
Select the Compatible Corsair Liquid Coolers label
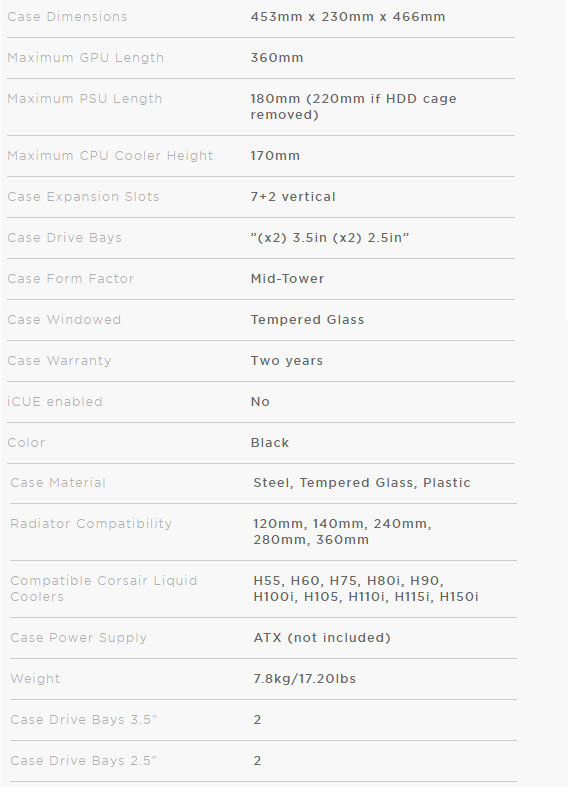pyautogui.click(x=103, y=588)
